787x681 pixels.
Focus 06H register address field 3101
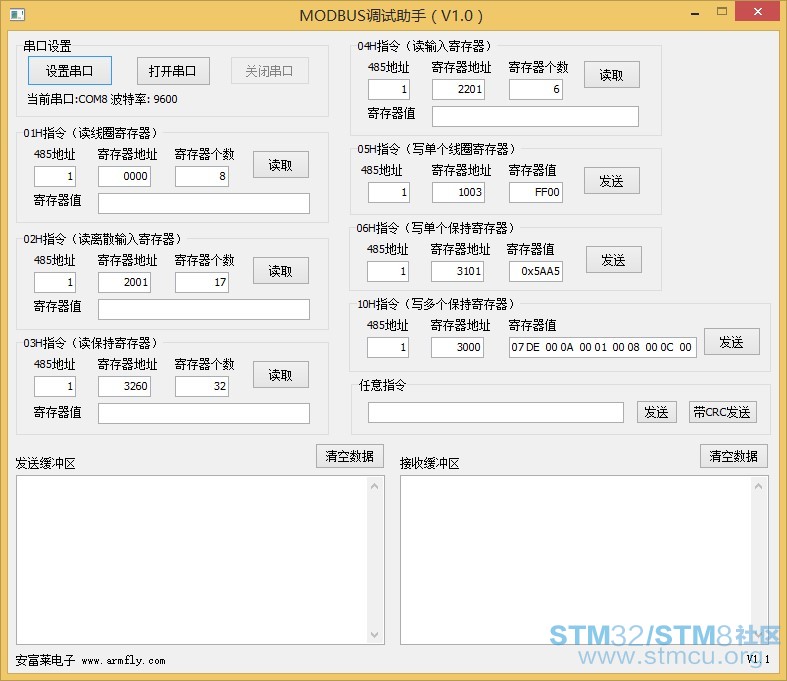(x=457, y=271)
